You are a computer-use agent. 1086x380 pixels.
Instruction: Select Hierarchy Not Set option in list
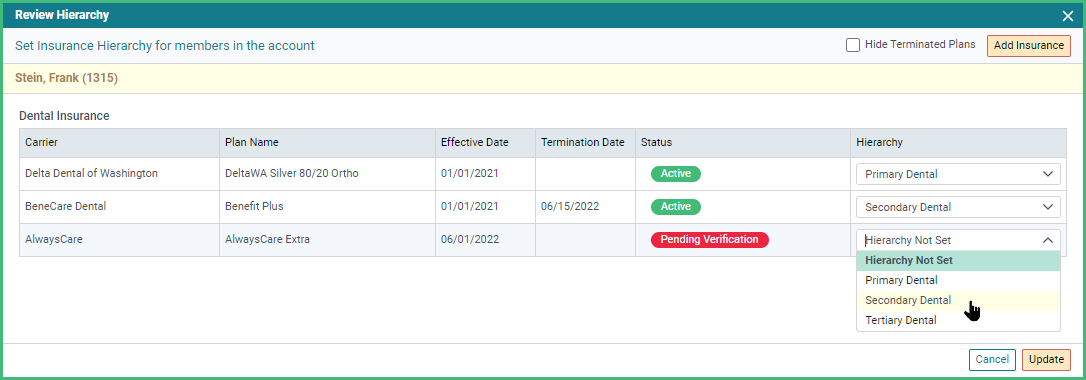coord(958,261)
